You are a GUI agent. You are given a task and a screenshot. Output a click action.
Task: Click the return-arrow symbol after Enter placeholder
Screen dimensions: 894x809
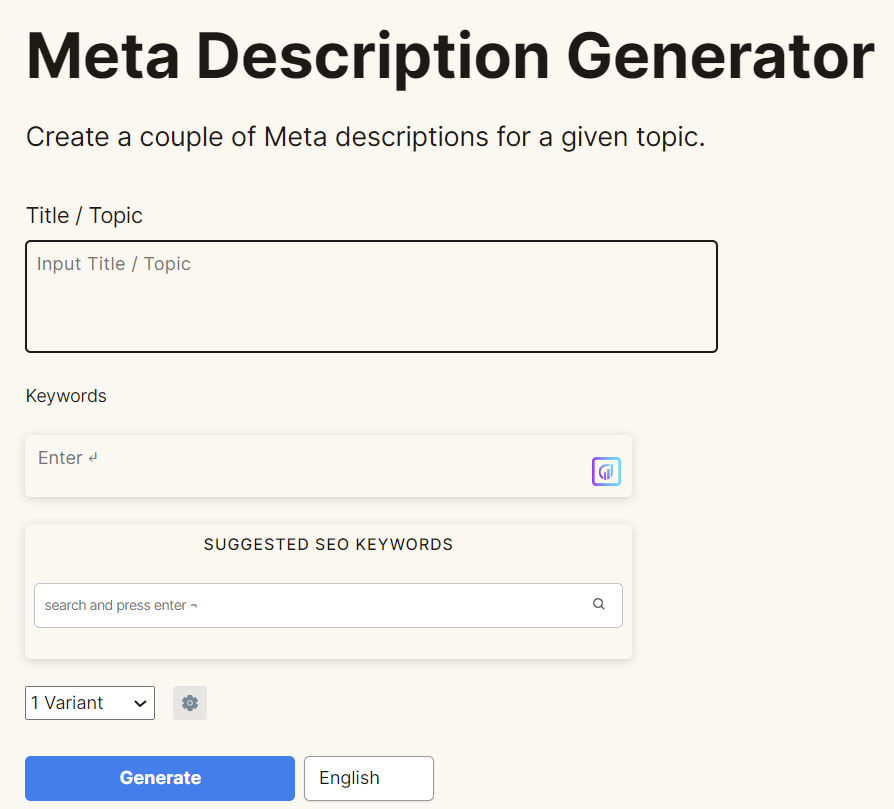[x=93, y=458]
